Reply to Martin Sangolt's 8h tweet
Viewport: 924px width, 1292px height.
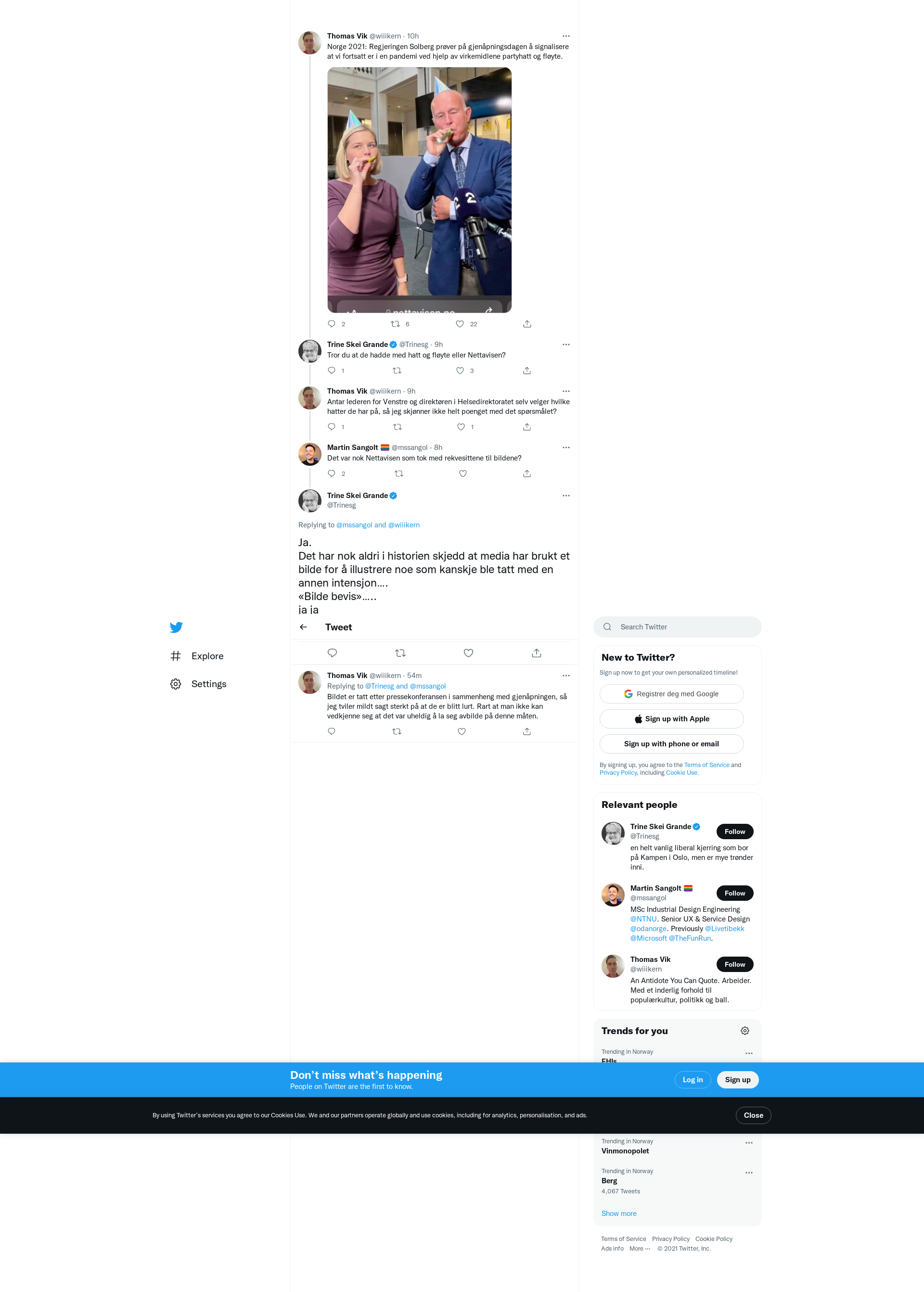[x=332, y=473]
